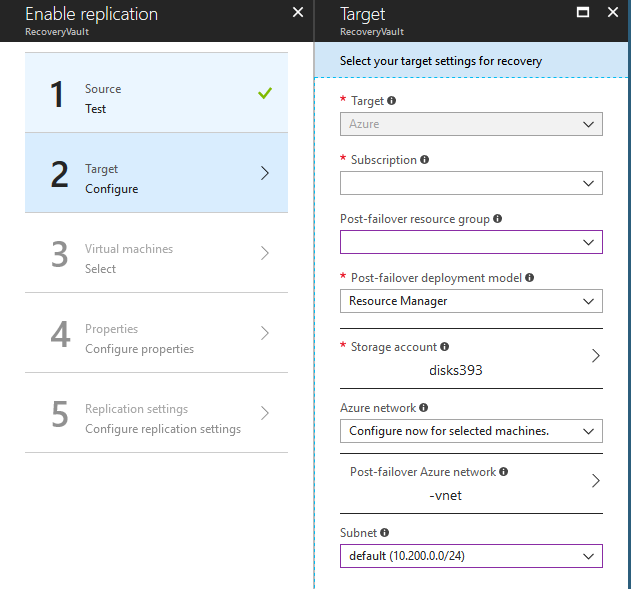Maximize the Target blade
The image size is (631, 589).
pyautogui.click(x=583, y=12)
